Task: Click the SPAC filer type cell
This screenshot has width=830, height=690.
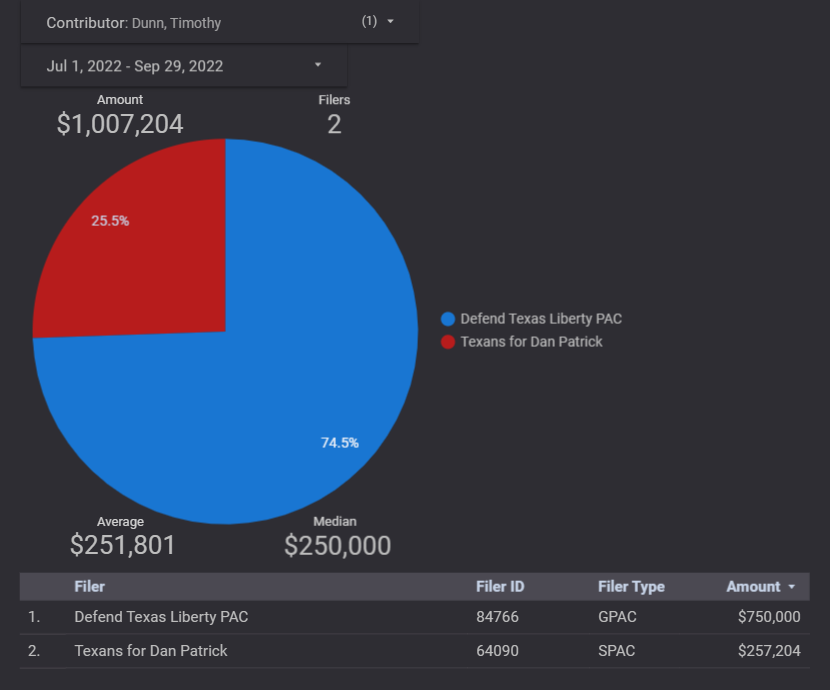Action: [617, 651]
